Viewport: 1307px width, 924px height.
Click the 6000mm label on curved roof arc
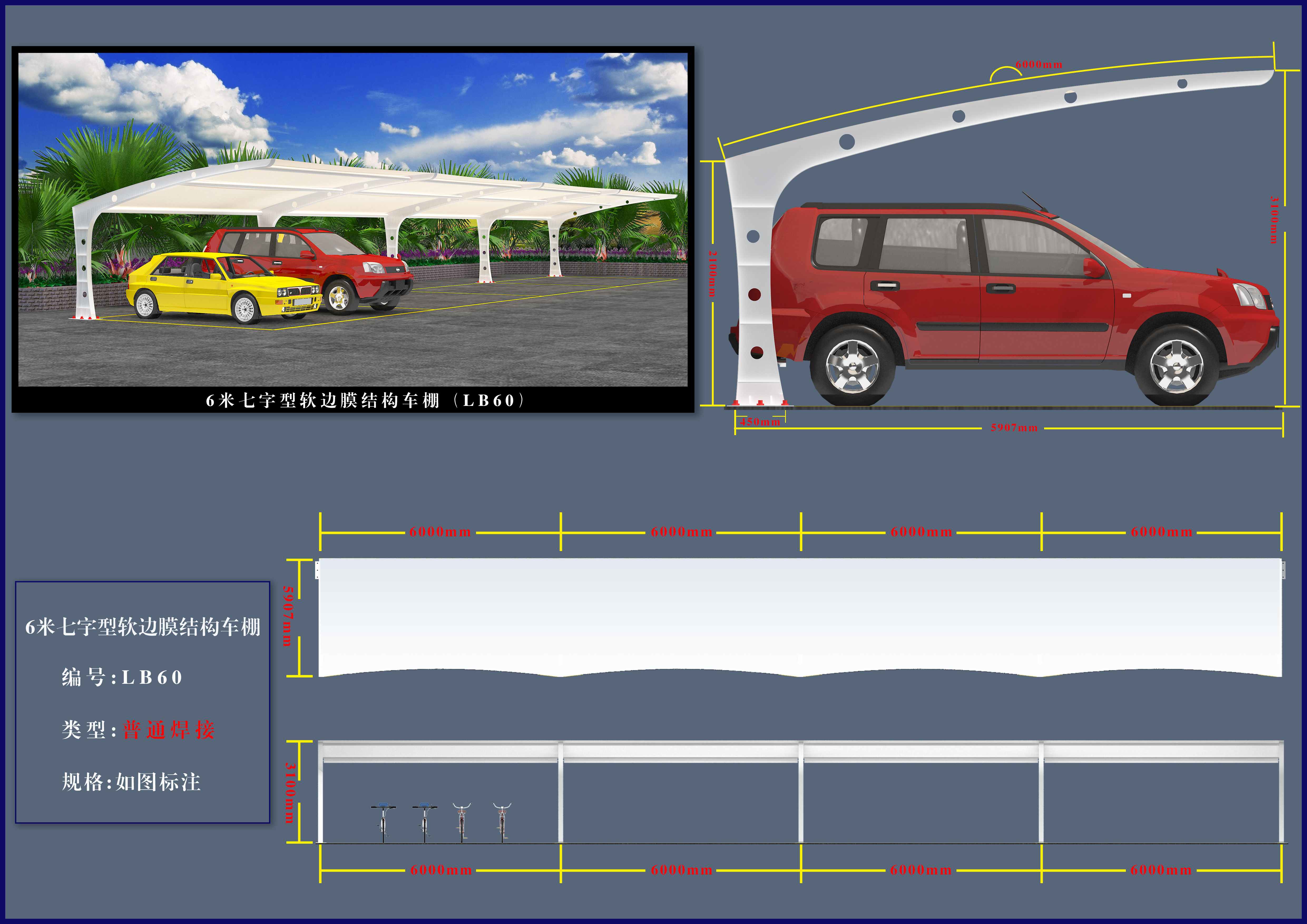click(1039, 64)
